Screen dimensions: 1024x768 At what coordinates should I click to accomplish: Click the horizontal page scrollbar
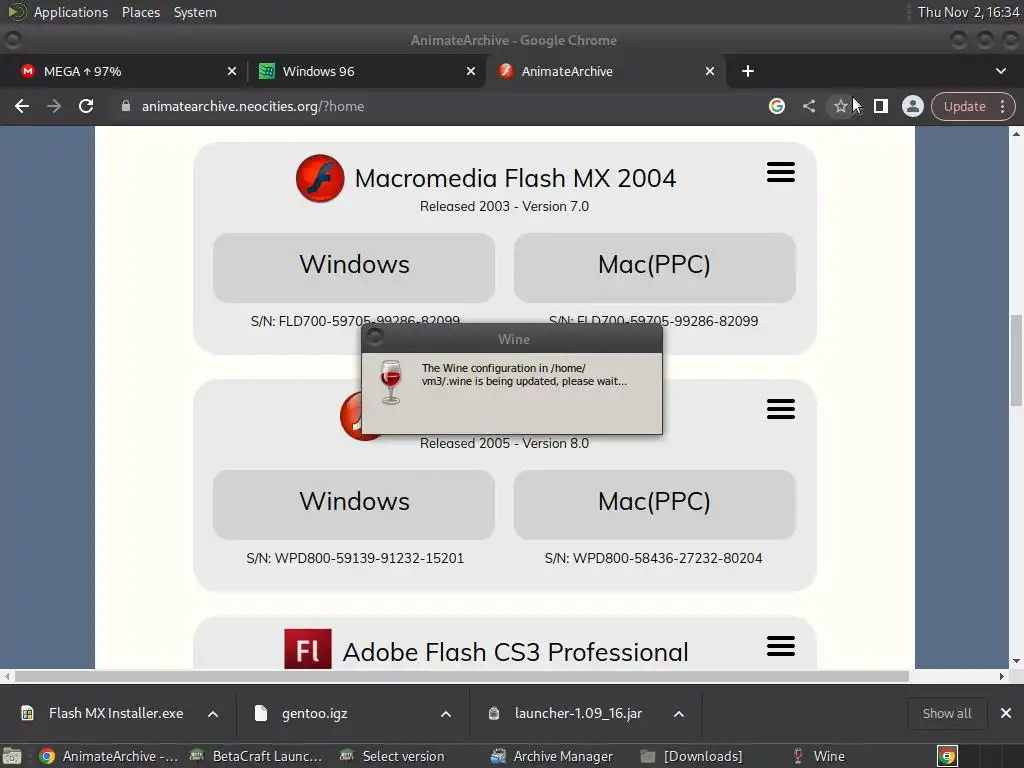point(461,677)
